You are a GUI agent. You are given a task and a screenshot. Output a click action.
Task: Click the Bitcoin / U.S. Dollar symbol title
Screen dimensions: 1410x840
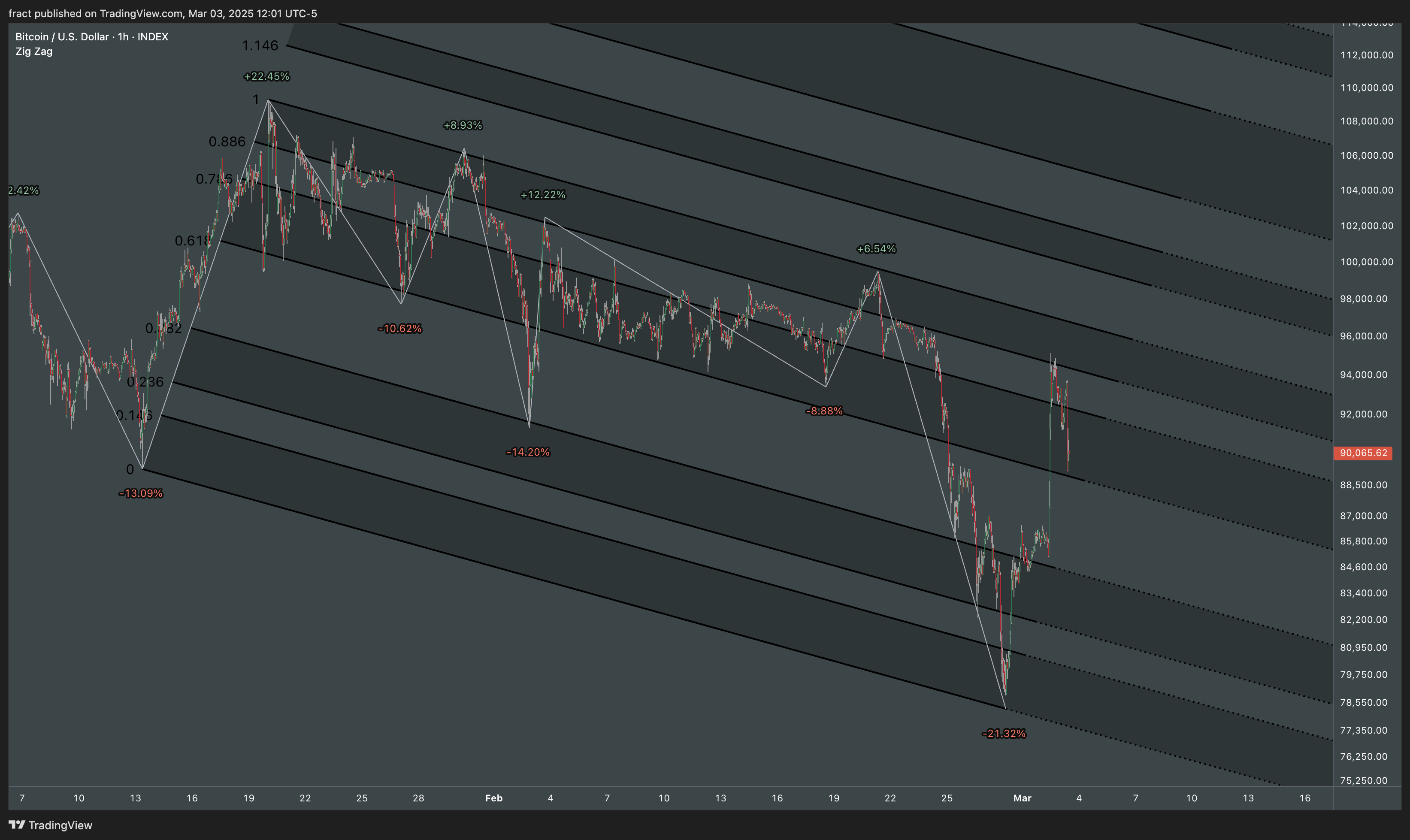coord(92,37)
